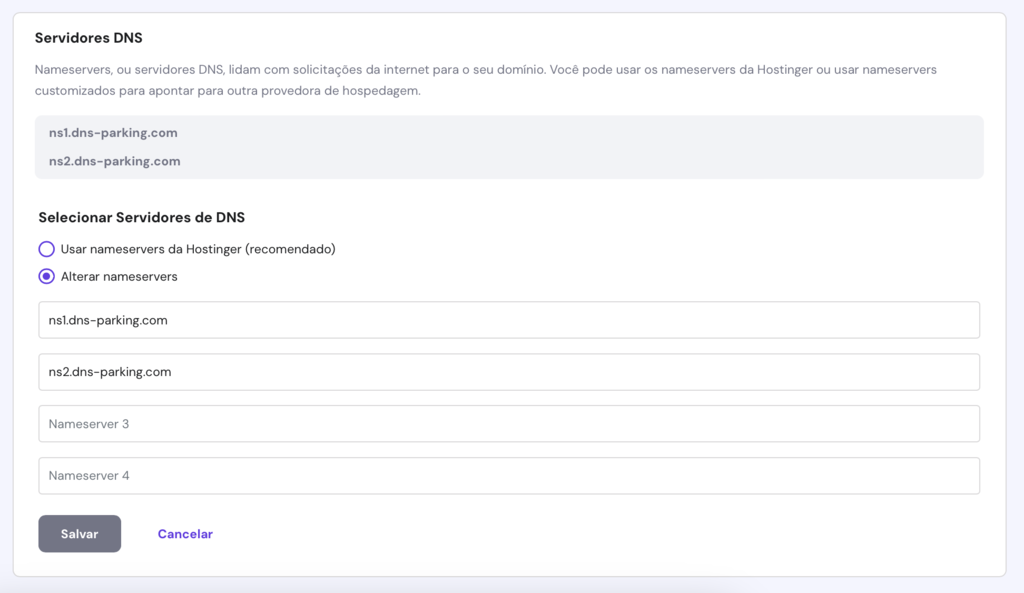Click the Cancelar link
Screen dimensions: 1024x593
(x=185, y=533)
